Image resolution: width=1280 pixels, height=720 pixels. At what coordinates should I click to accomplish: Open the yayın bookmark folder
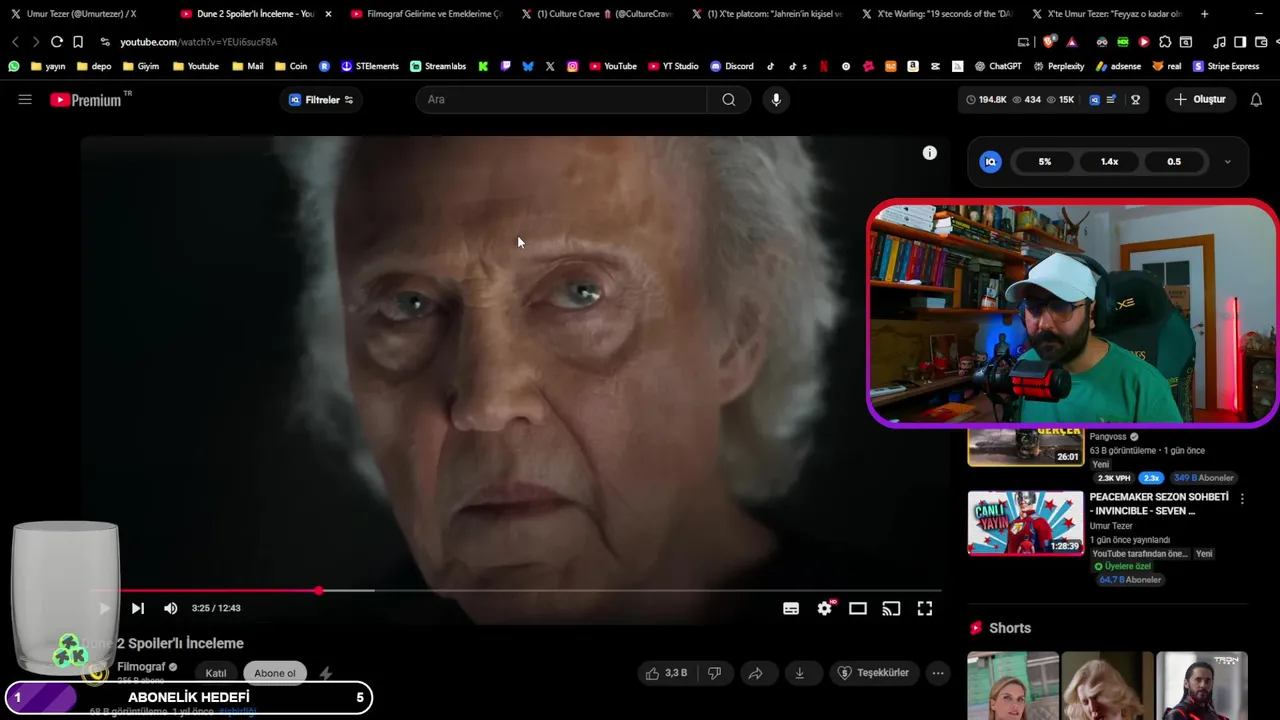pos(48,66)
